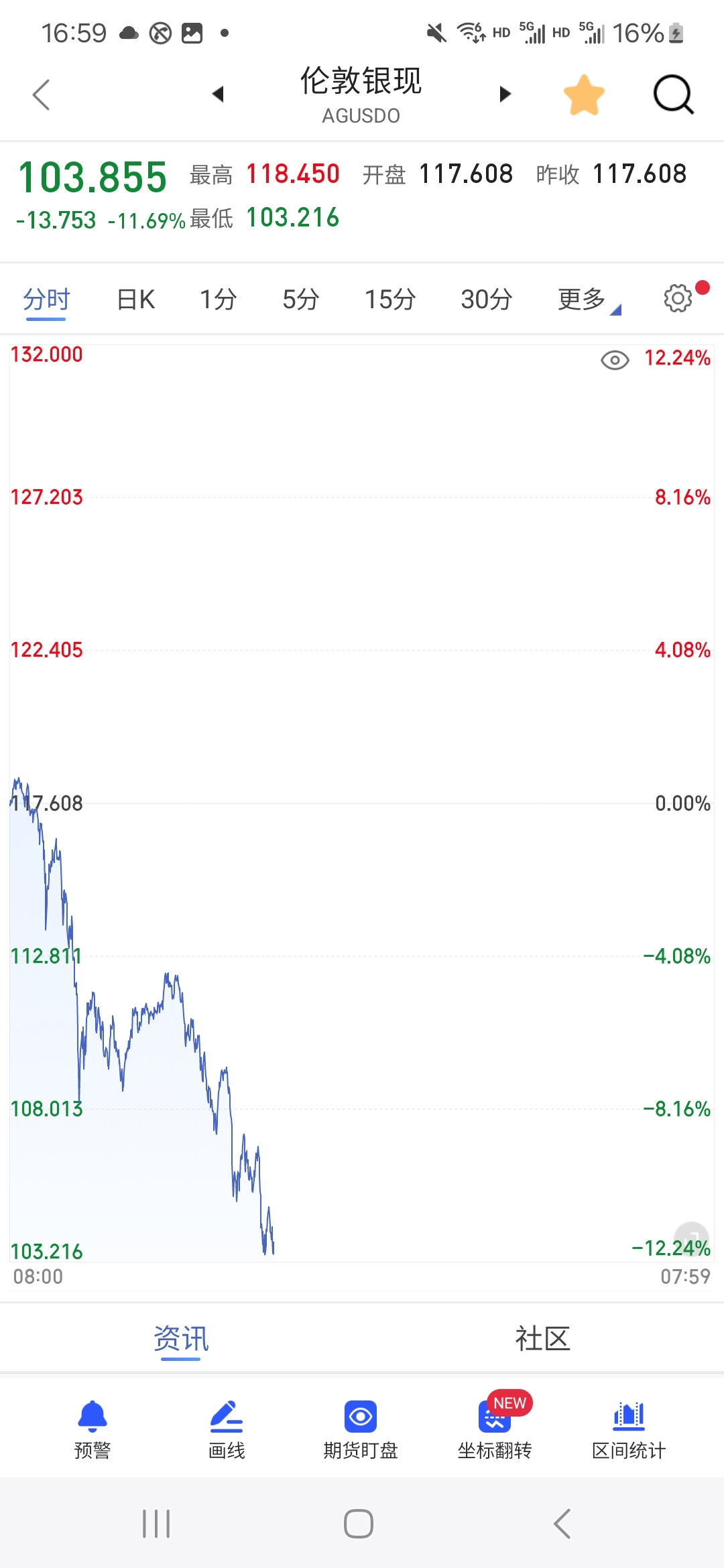Open the 社区 community tab
The width and height of the screenshot is (724, 1568).
542,1339
